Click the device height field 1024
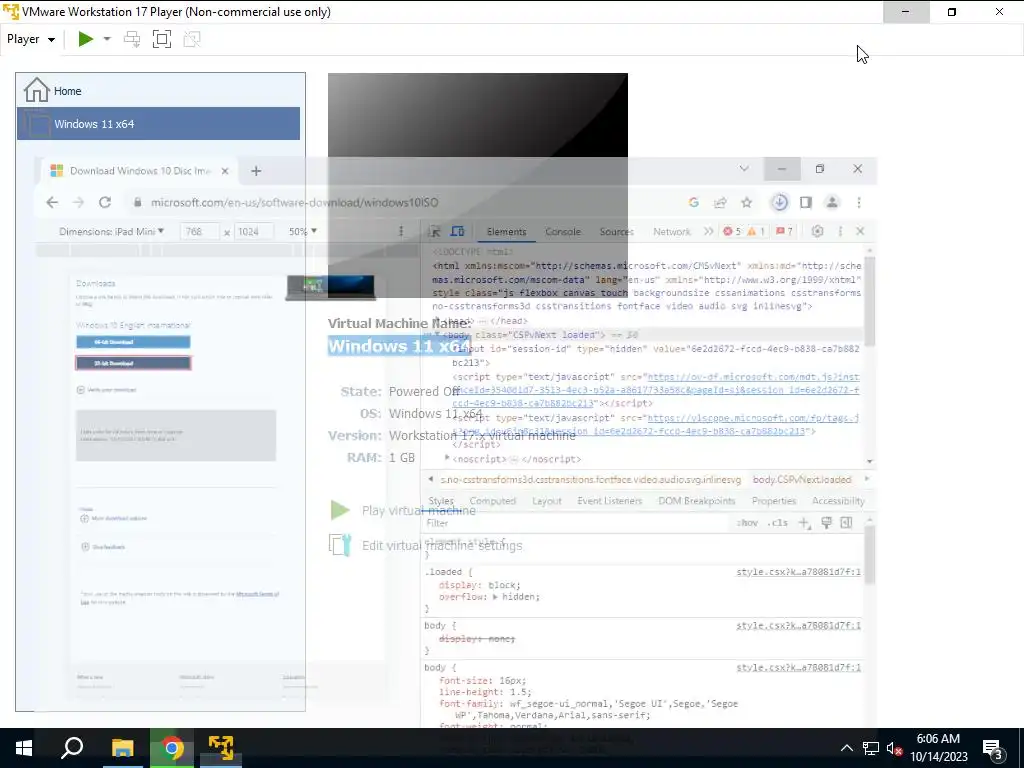The image size is (1024, 768). (253, 231)
